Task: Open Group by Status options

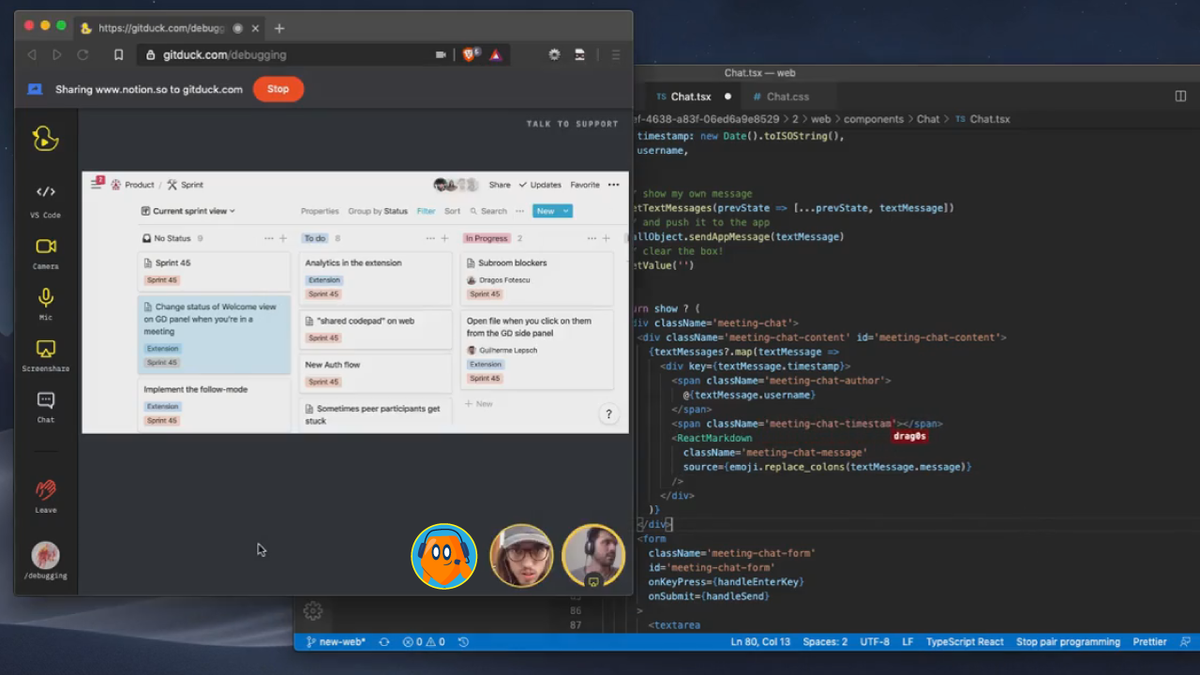Action: (378, 211)
